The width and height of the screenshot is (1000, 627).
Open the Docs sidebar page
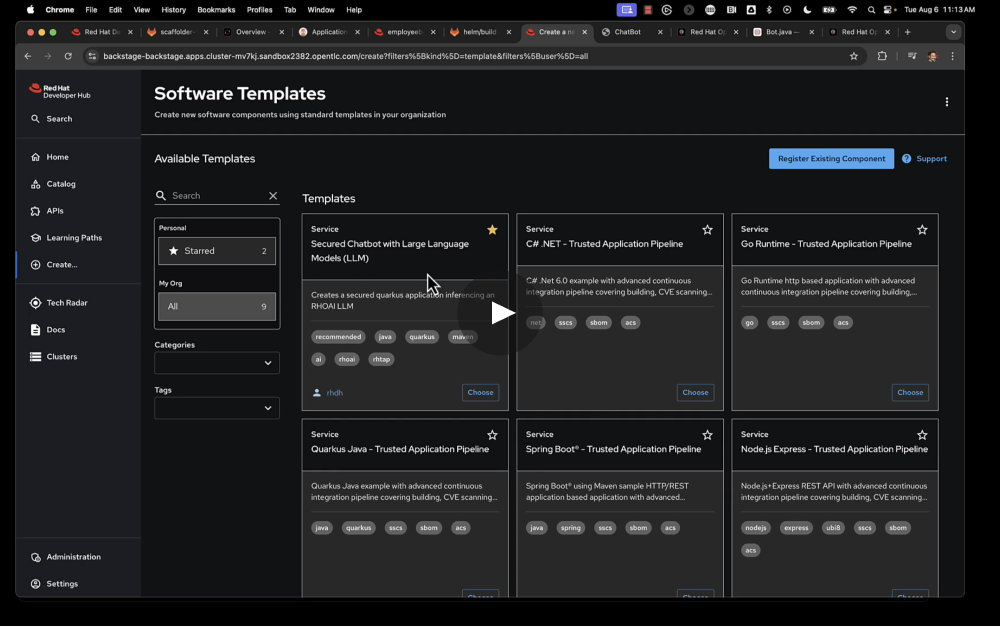[55, 330]
